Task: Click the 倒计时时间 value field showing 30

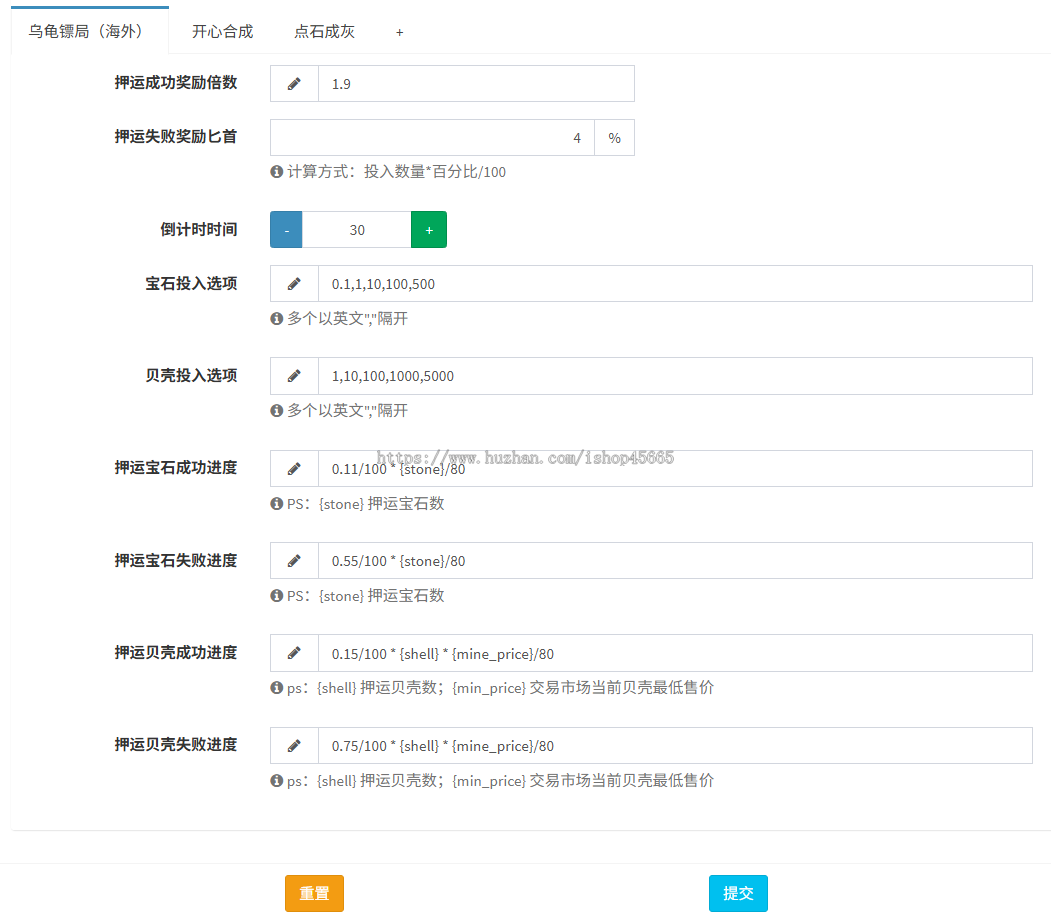Action: tap(357, 230)
